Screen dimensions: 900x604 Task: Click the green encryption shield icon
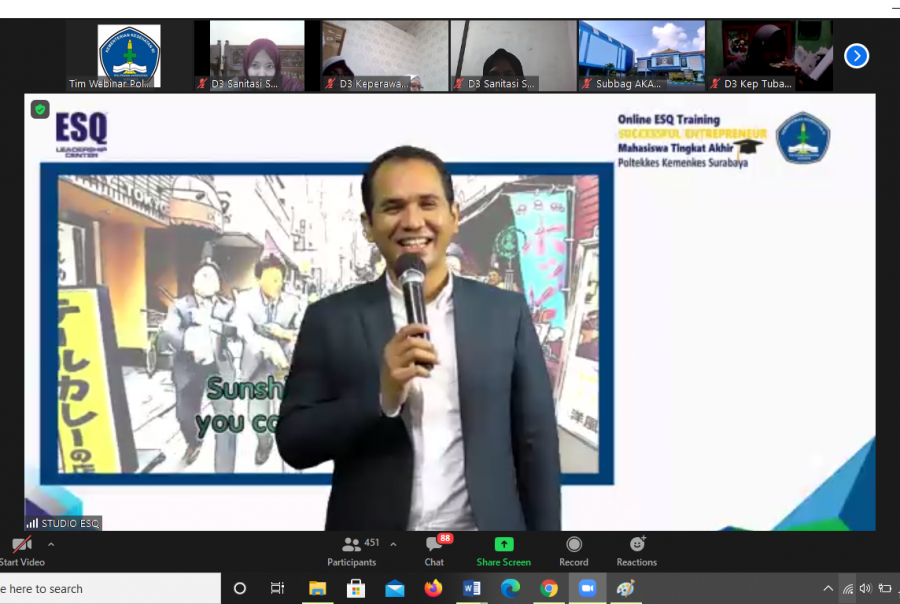click(40, 110)
